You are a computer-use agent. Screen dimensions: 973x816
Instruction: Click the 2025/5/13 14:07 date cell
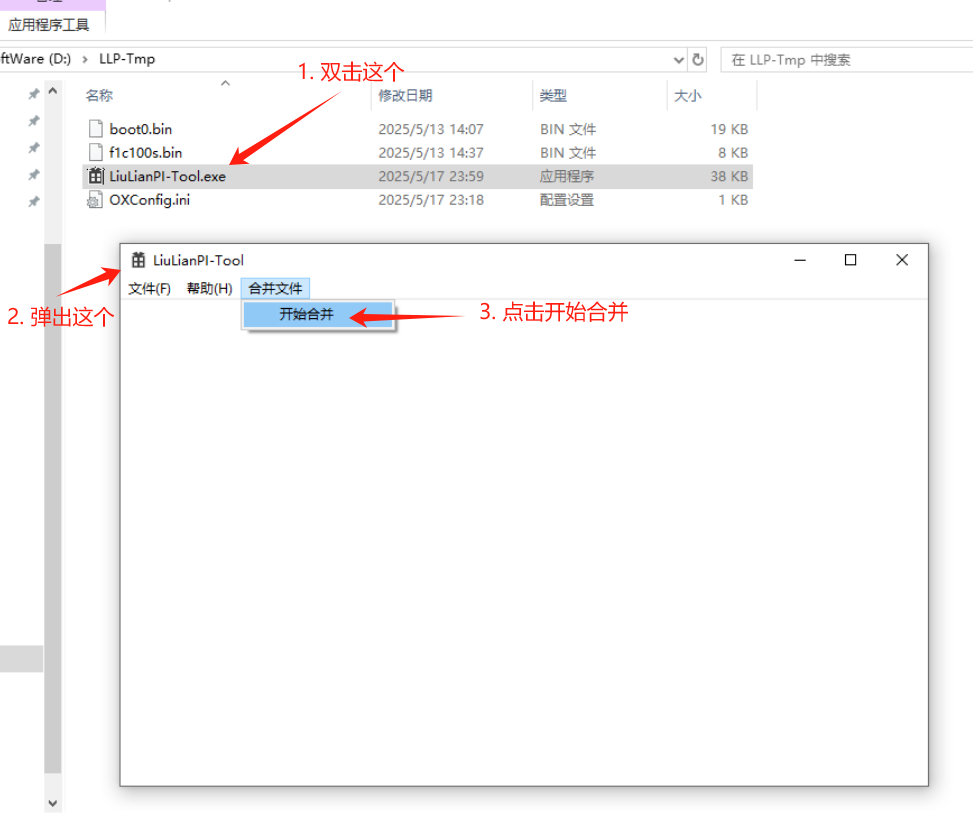(431, 129)
